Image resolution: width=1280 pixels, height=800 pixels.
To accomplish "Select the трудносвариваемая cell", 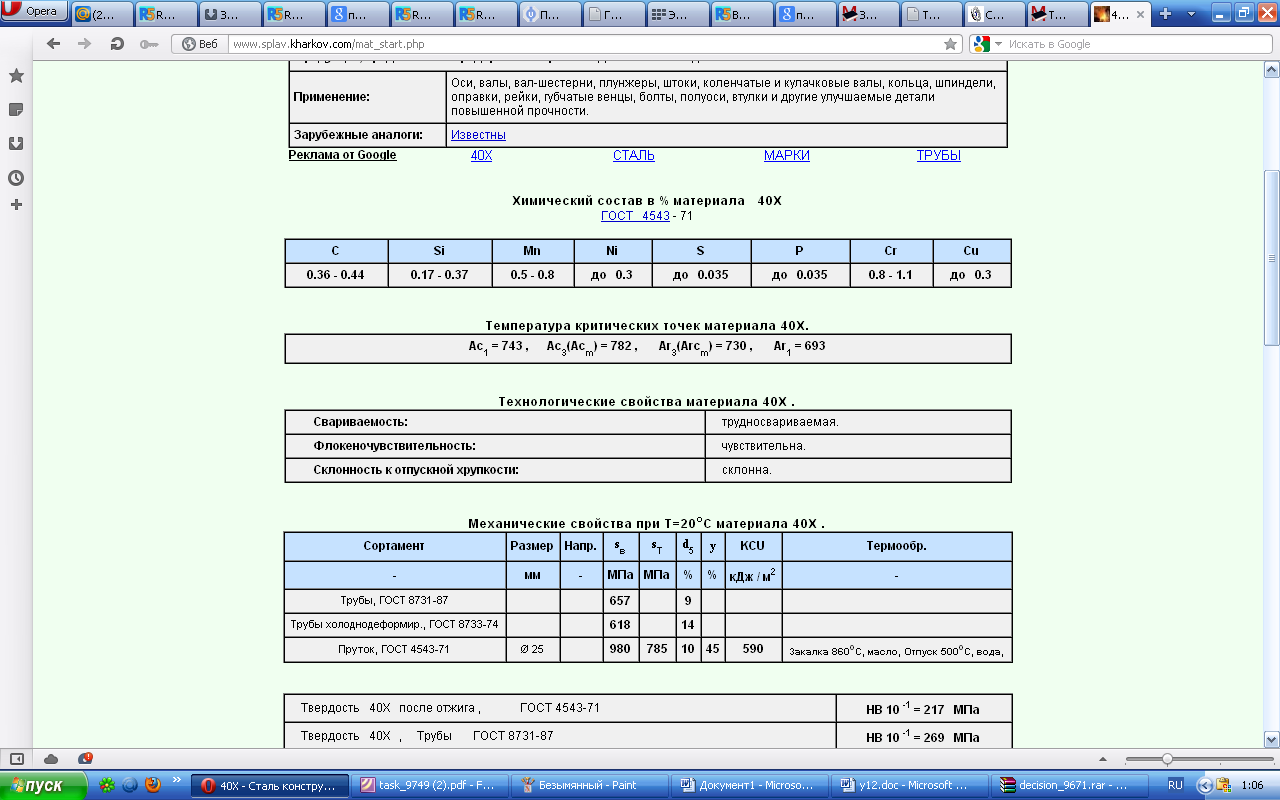I will [x=858, y=422].
